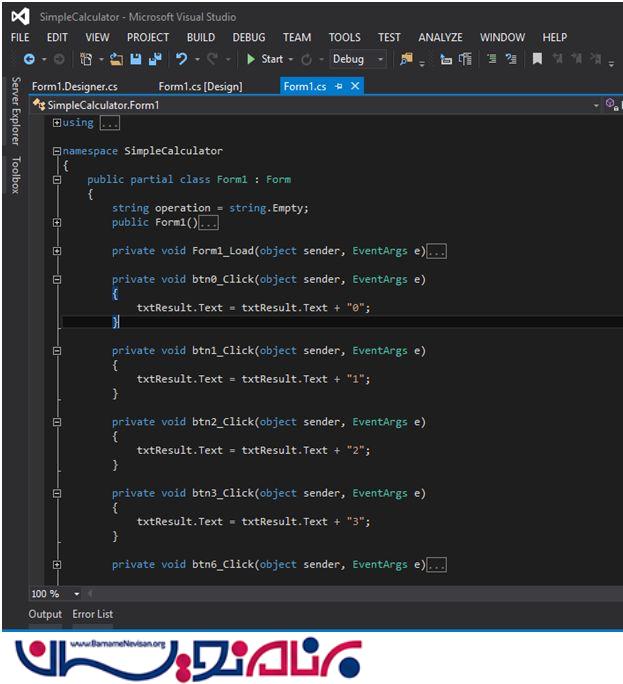
Task: Collapse the btn2_Click method
Action: coord(57,422)
